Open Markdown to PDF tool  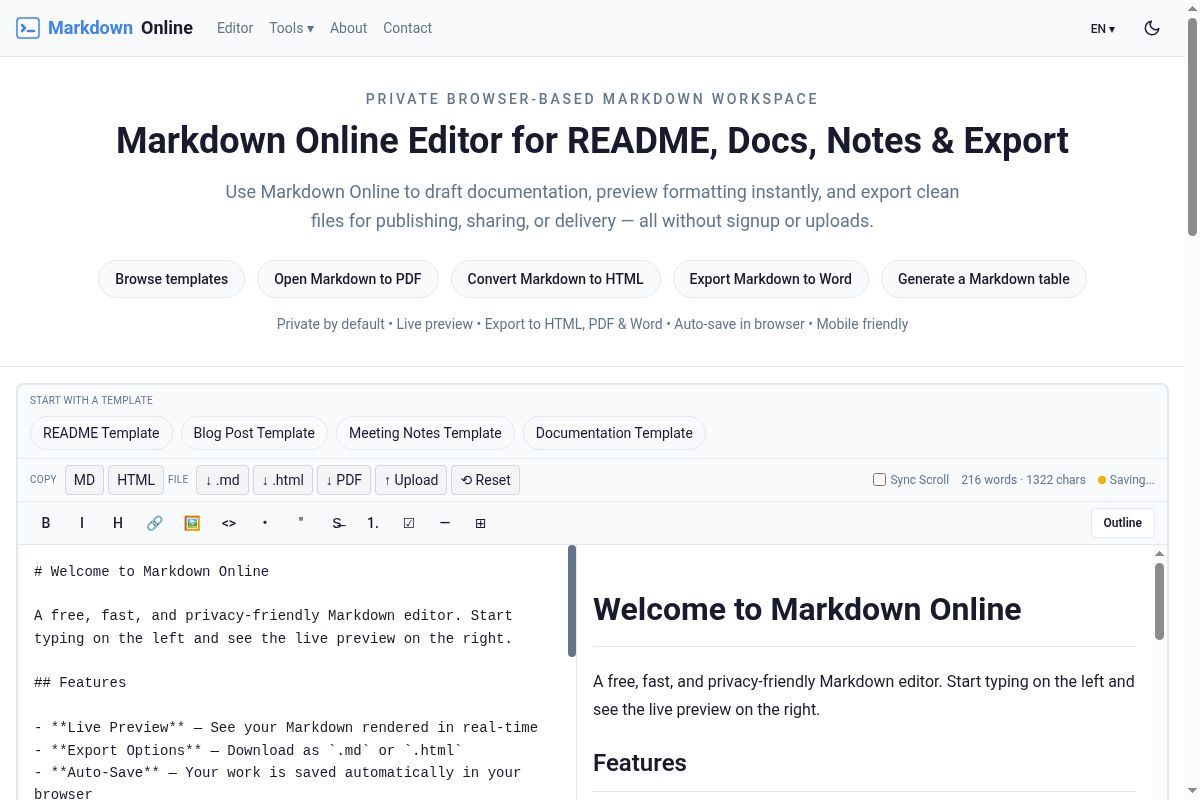tap(348, 279)
